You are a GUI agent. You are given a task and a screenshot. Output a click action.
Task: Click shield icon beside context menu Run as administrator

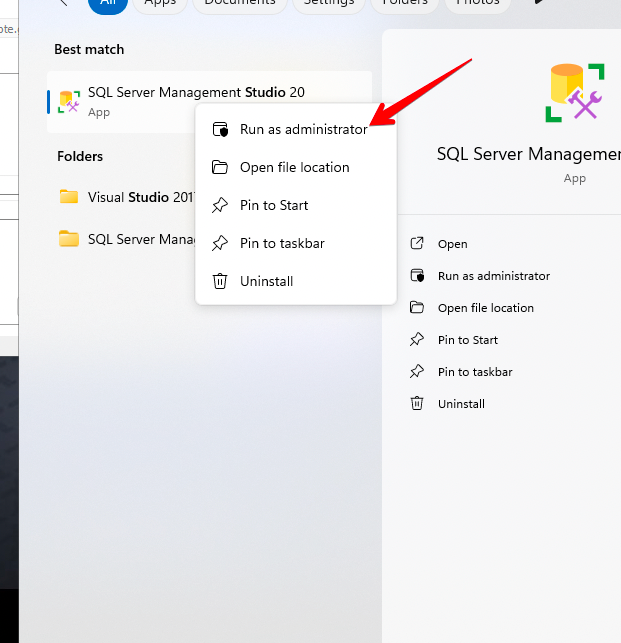pyautogui.click(x=220, y=130)
